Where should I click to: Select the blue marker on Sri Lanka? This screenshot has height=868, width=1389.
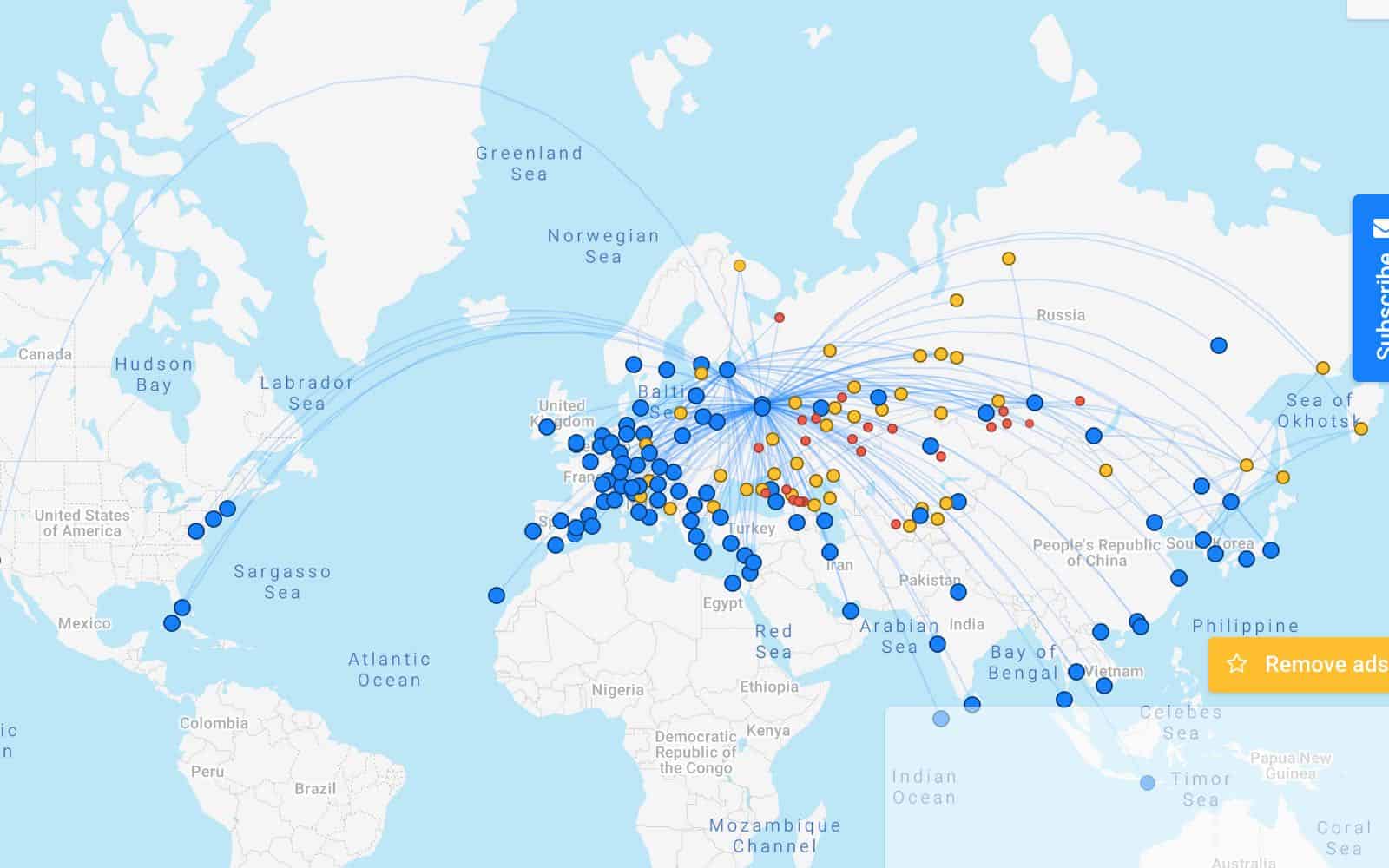[972, 705]
